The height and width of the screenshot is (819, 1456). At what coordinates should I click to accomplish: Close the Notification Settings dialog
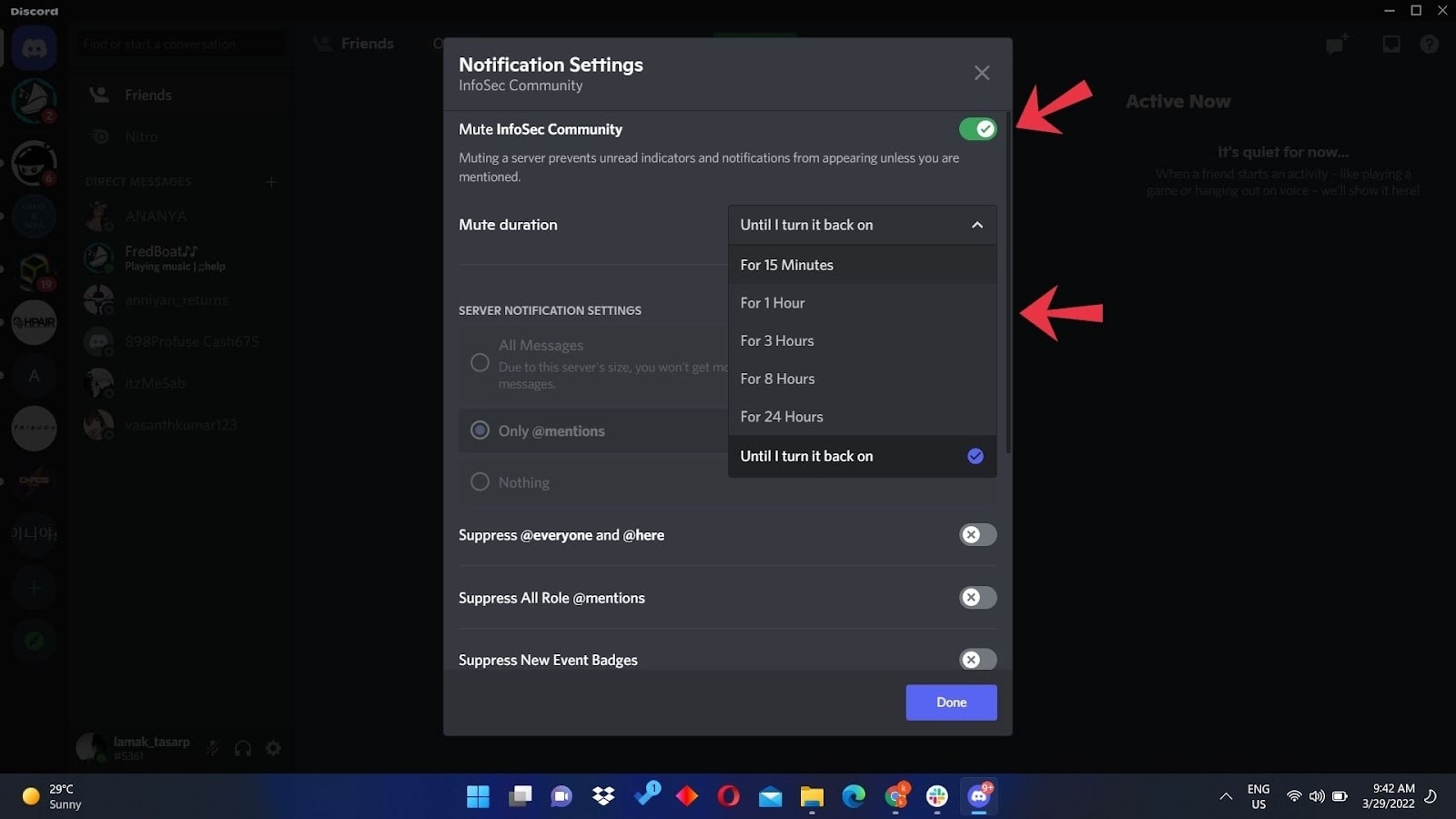[982, 73]
